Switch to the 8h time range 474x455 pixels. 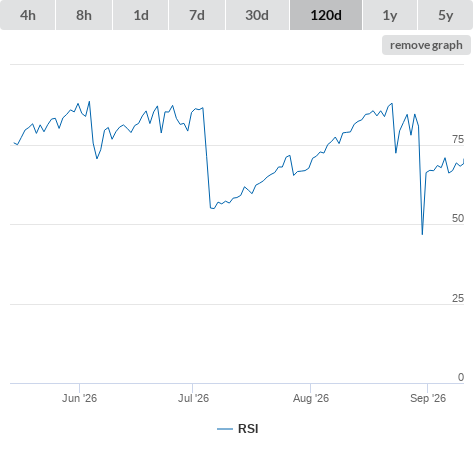click(84, 15)
